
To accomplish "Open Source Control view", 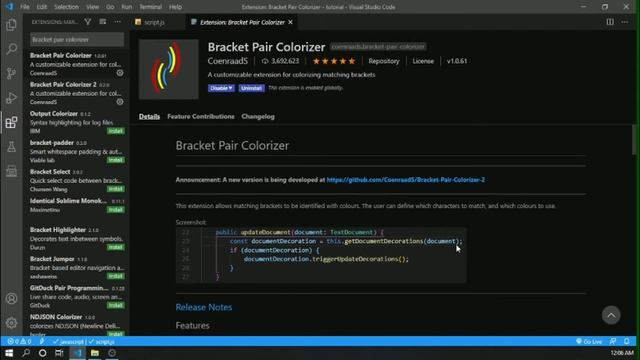I will click(11, 73).
